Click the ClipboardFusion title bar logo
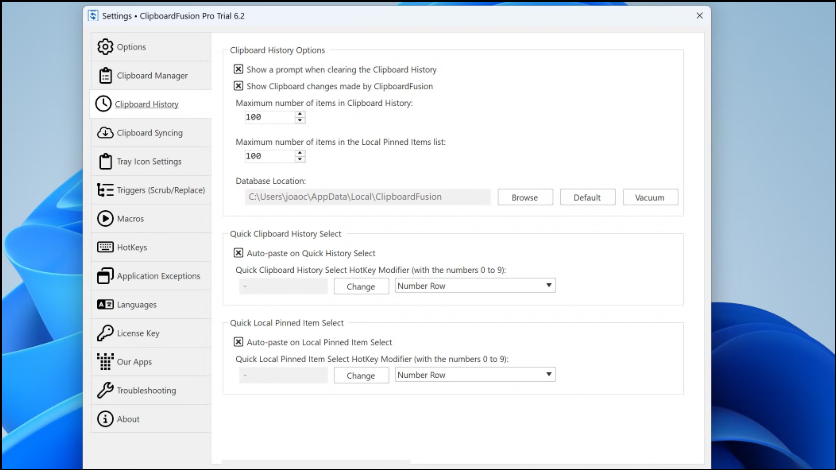This screenshot has height=470, width=836. (93, 15)
